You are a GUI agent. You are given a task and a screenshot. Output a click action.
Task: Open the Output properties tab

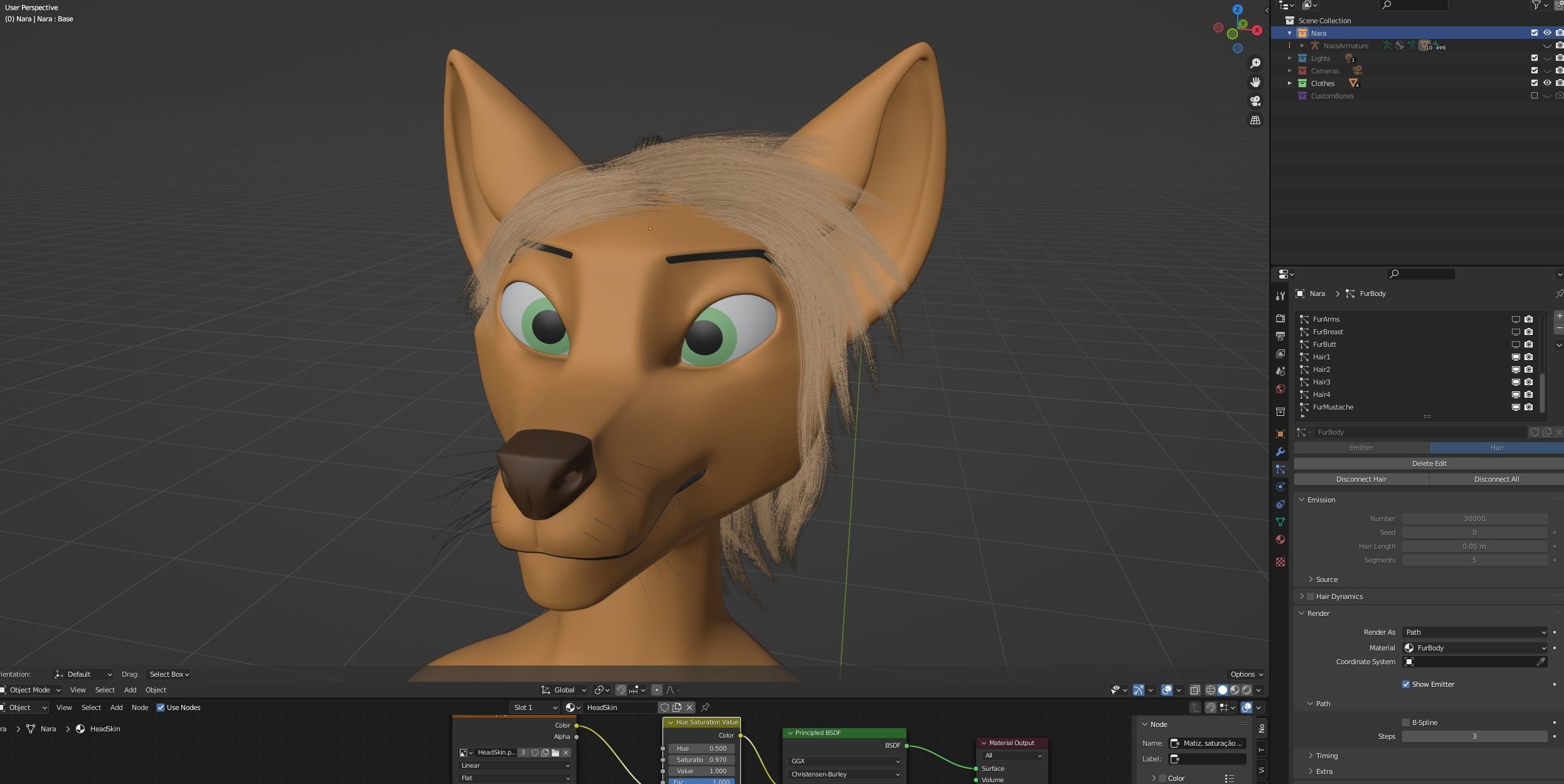click(x=1280, y=336)
